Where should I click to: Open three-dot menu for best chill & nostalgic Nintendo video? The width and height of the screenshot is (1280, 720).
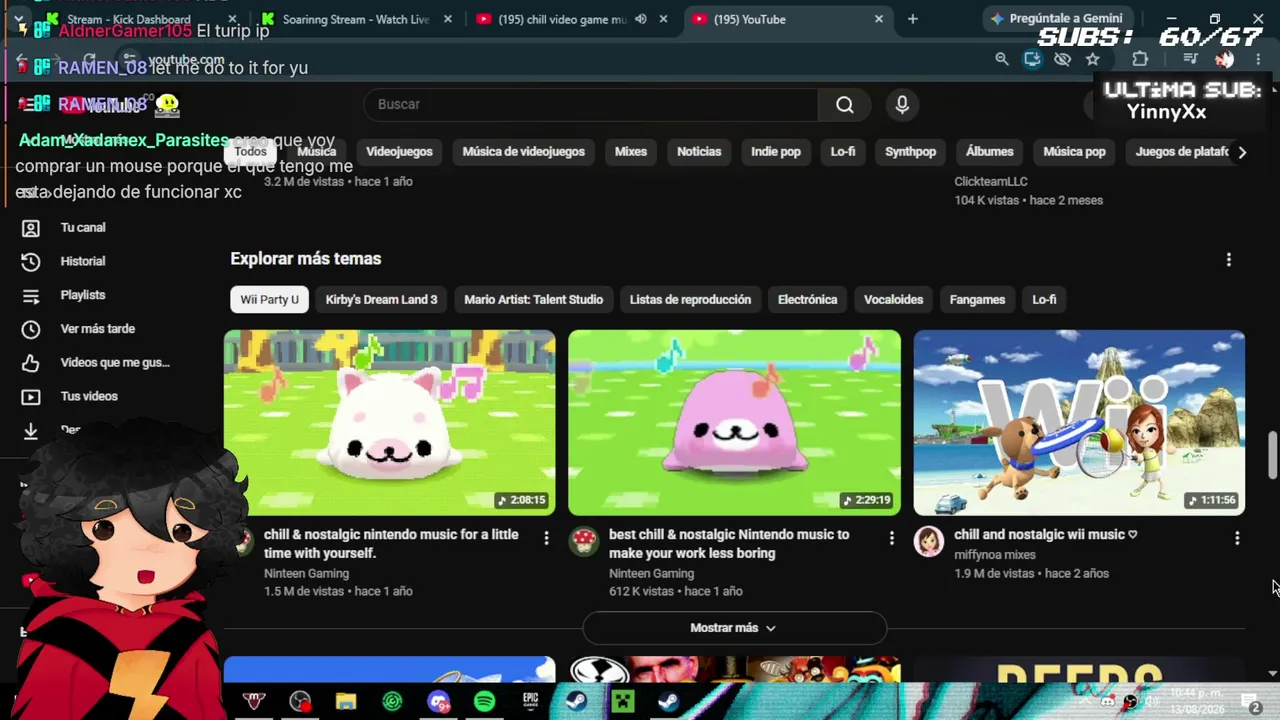[x=892, y=538]
